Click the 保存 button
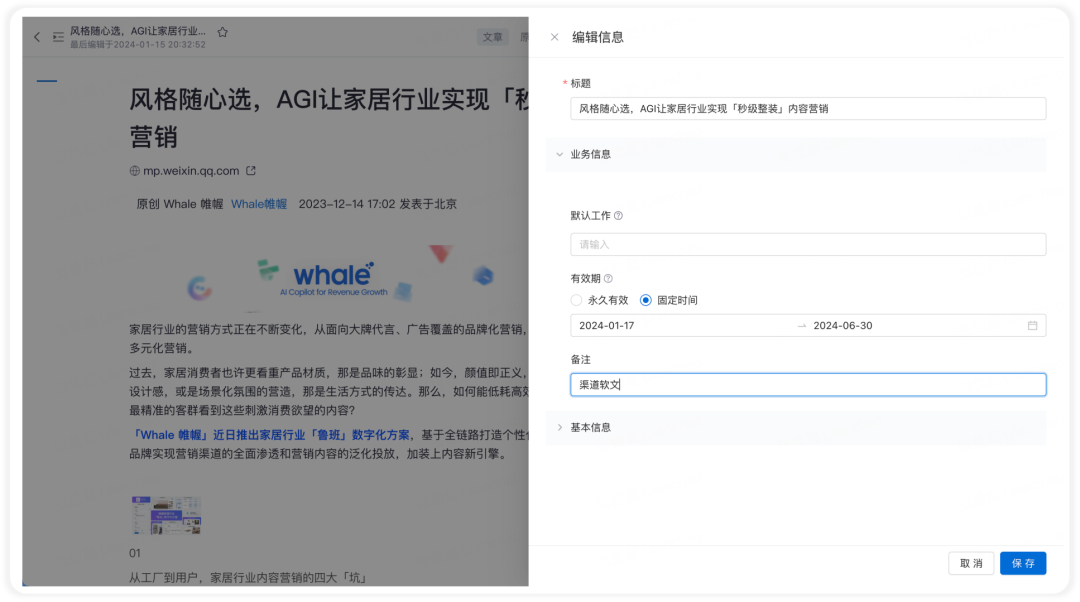This screenshot has width=1080, height=602. pyautogui.click(x=1023, y=563)
